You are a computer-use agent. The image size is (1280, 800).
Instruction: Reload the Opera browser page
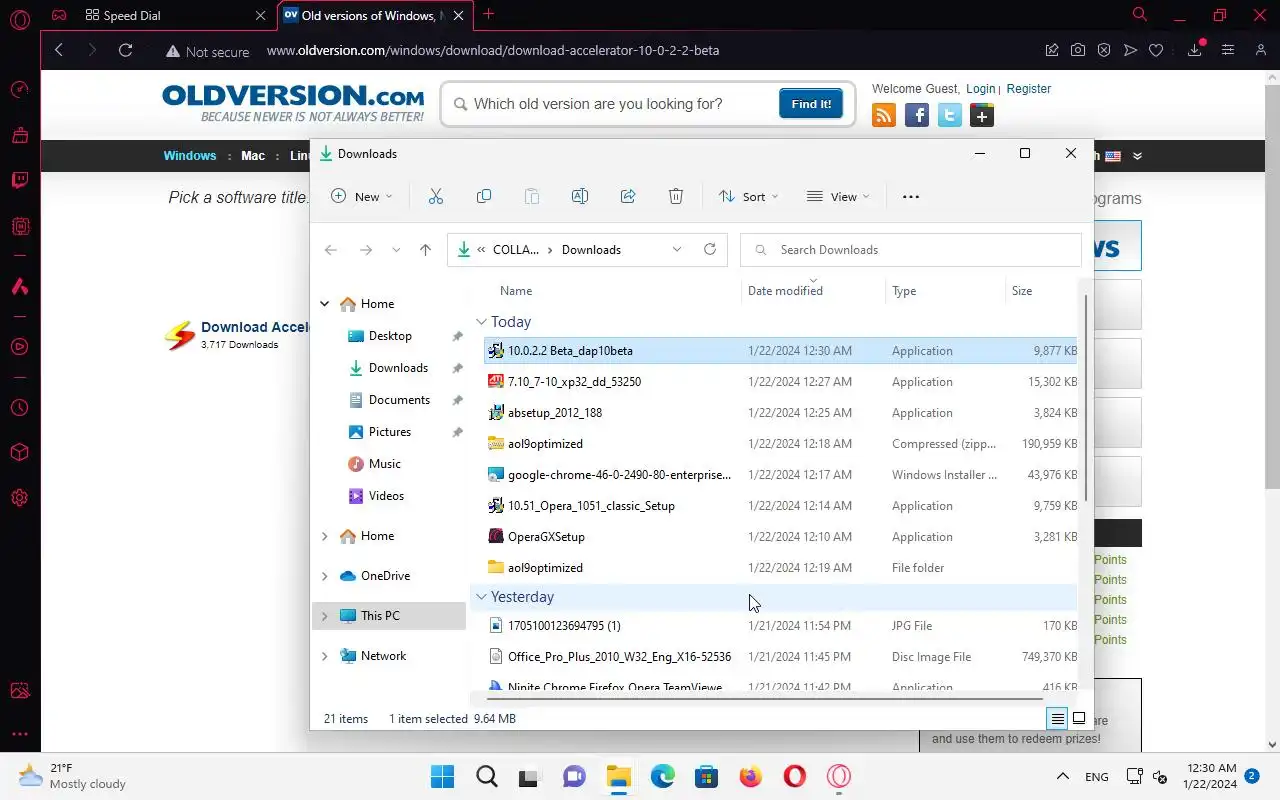[125, 50]
